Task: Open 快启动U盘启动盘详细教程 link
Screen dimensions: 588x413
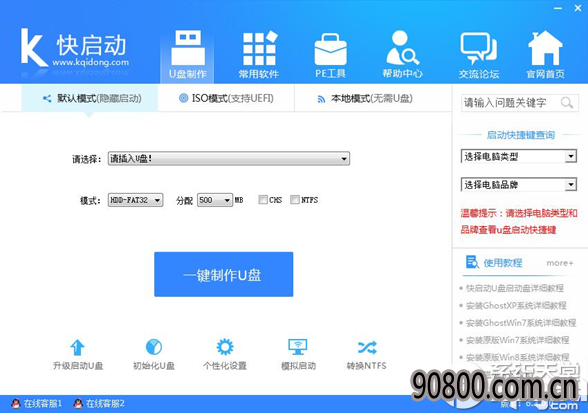Action: [x=514, y=288]
